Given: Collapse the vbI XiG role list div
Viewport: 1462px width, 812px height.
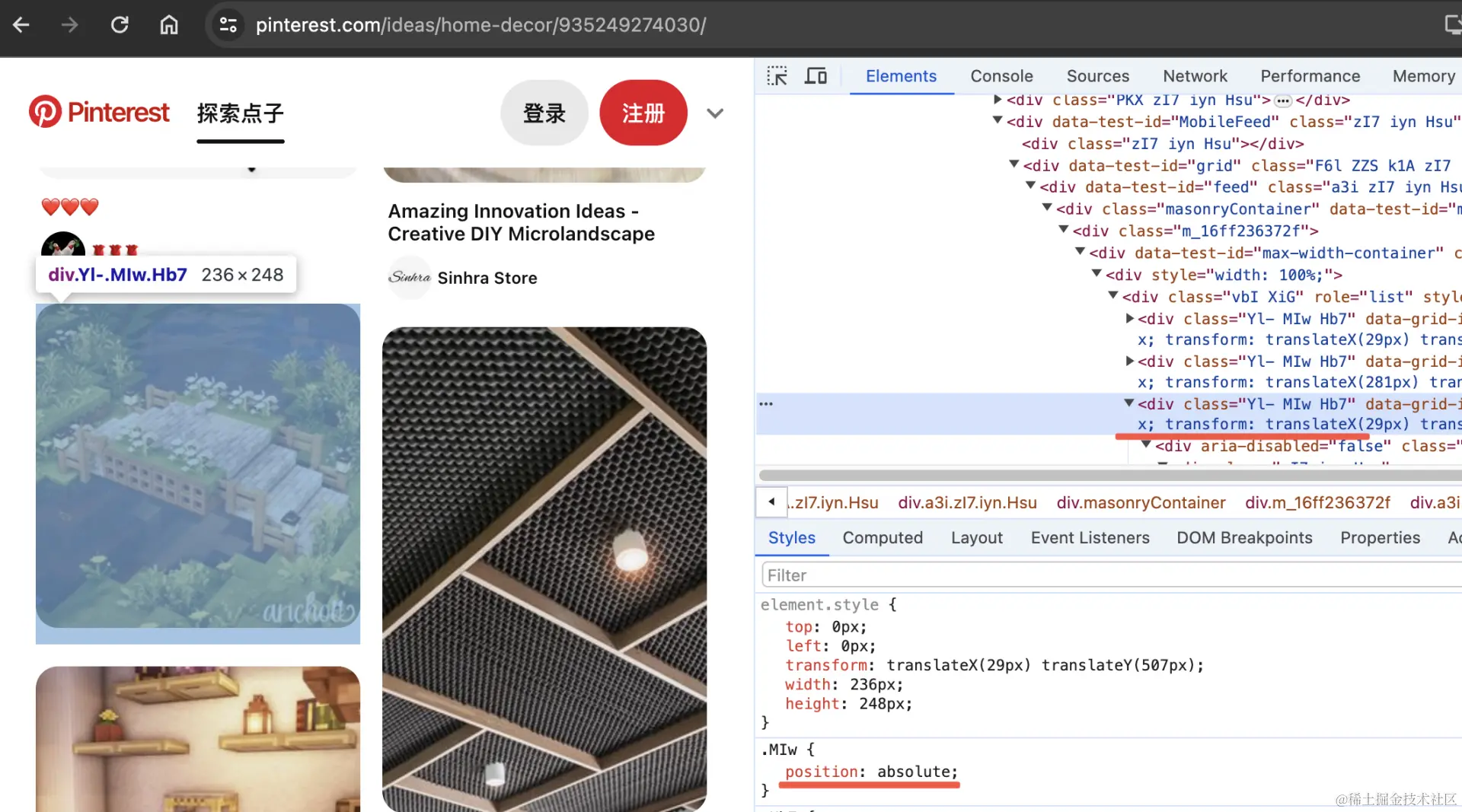Looking at the screenshot, I should 1113,296.
